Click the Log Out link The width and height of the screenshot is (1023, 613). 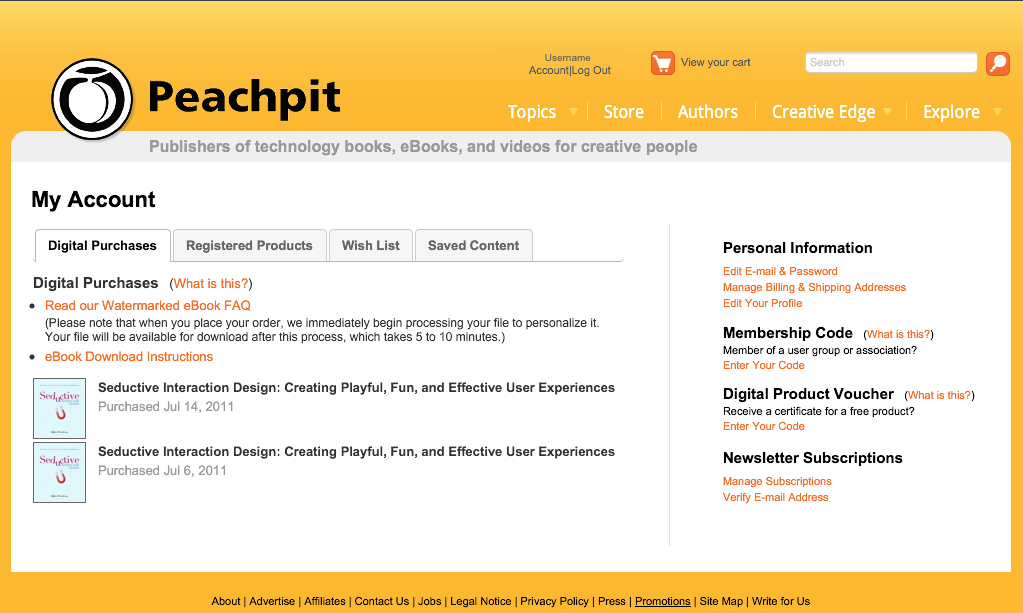pyautogui.click(x=592, y=70)
